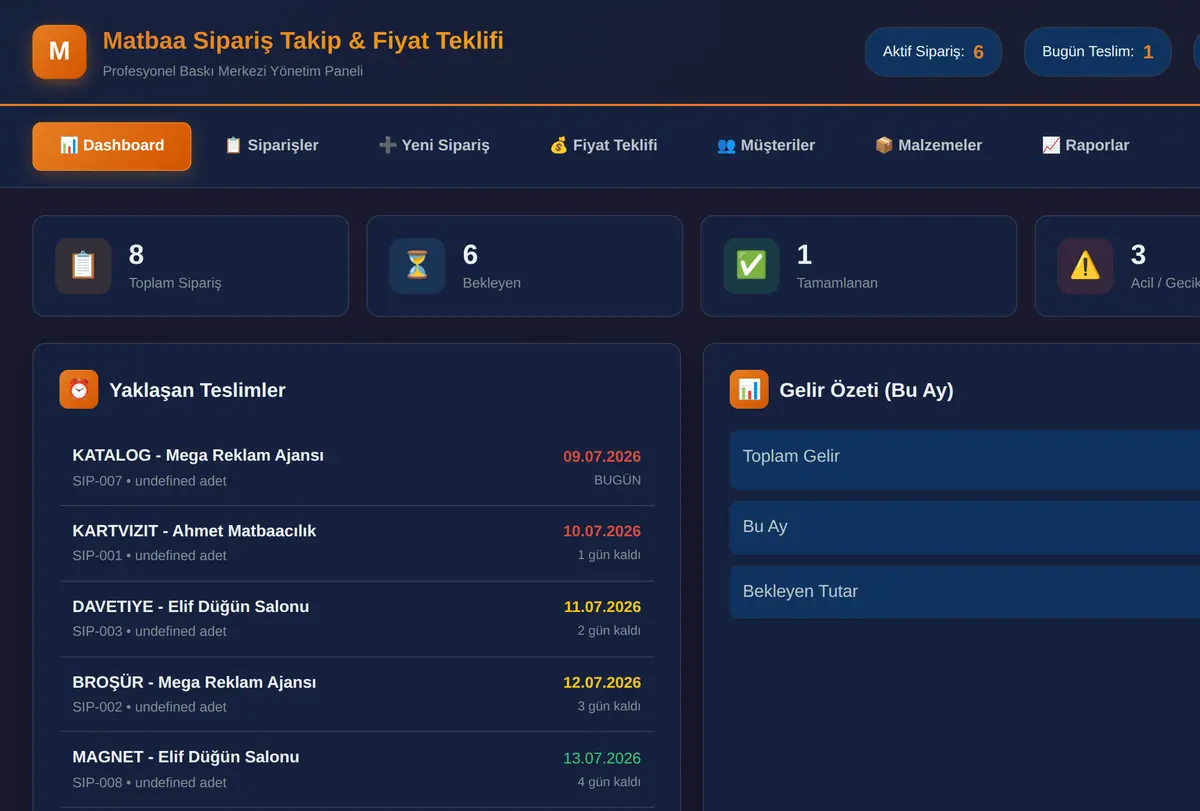Image resolution: width=1200 pixels, height=811 pixels.
Task: Click order code SIP-008
Action: pyautogui.click(x=97, y=783)
